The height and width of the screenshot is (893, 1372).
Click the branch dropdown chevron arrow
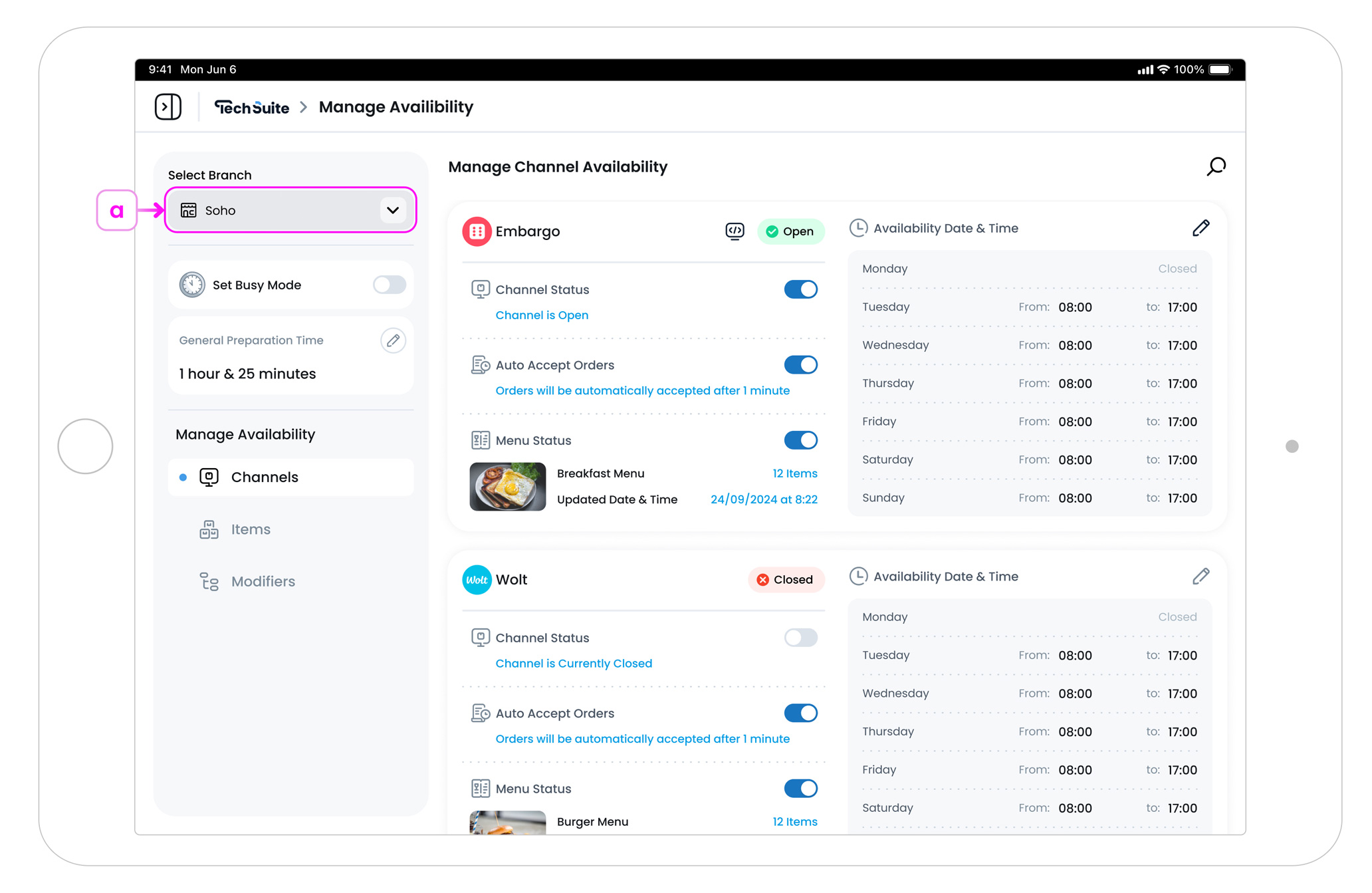[x=393, y=210]
